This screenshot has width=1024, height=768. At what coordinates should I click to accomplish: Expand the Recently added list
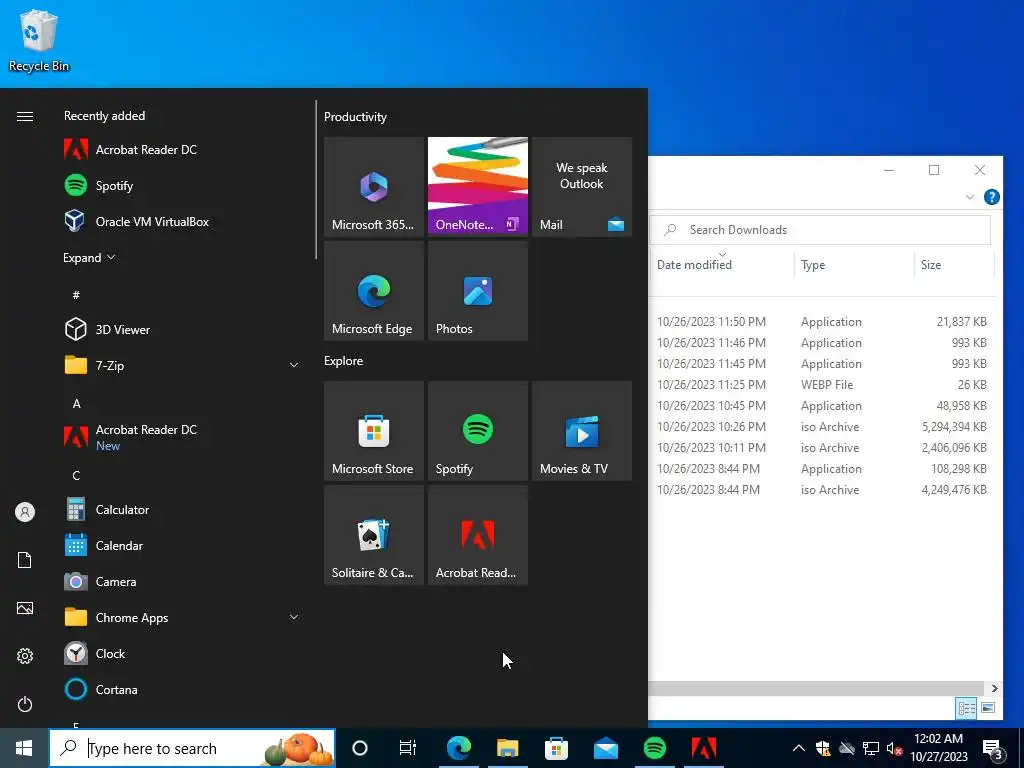89,257
